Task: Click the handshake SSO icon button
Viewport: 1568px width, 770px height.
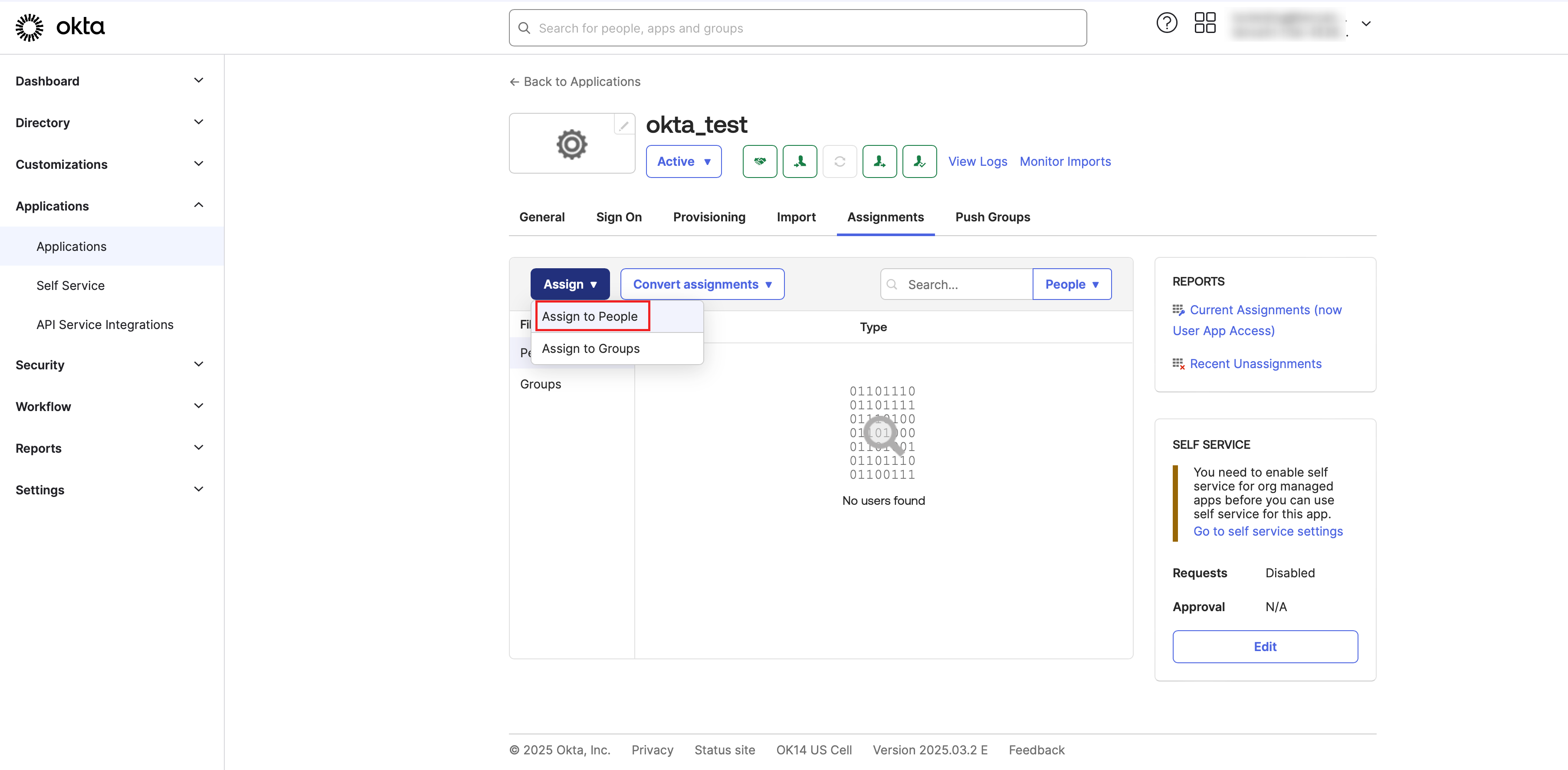Action: click(760, 161)
